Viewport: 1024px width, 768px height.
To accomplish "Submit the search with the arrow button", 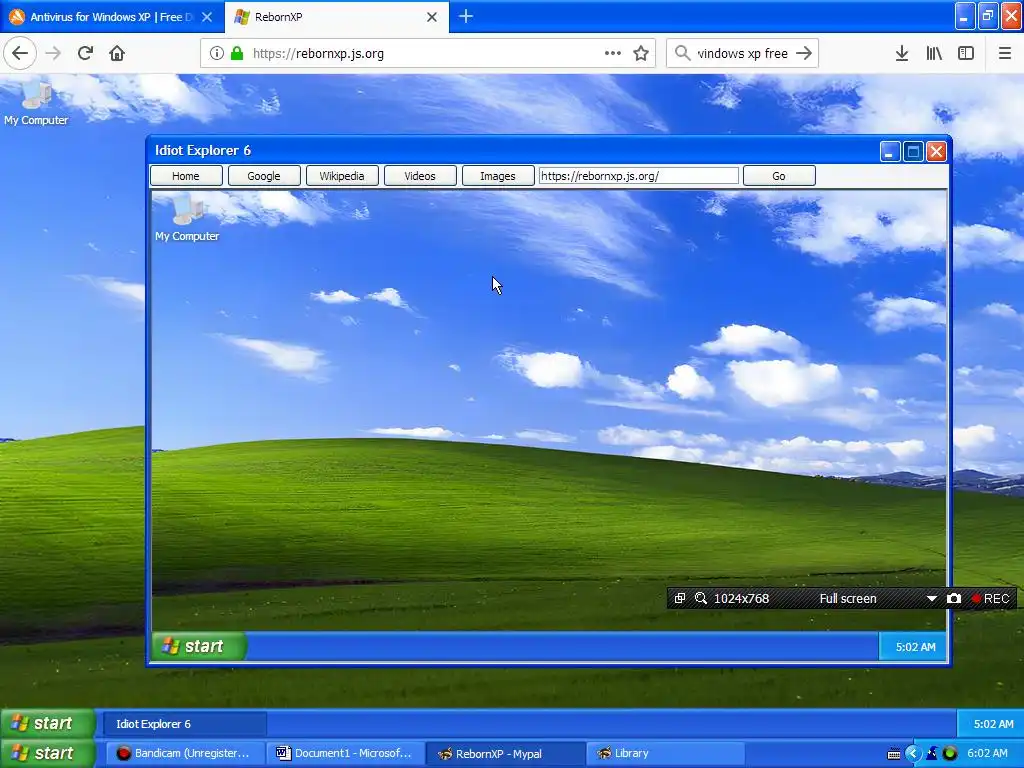I will 804,54.
